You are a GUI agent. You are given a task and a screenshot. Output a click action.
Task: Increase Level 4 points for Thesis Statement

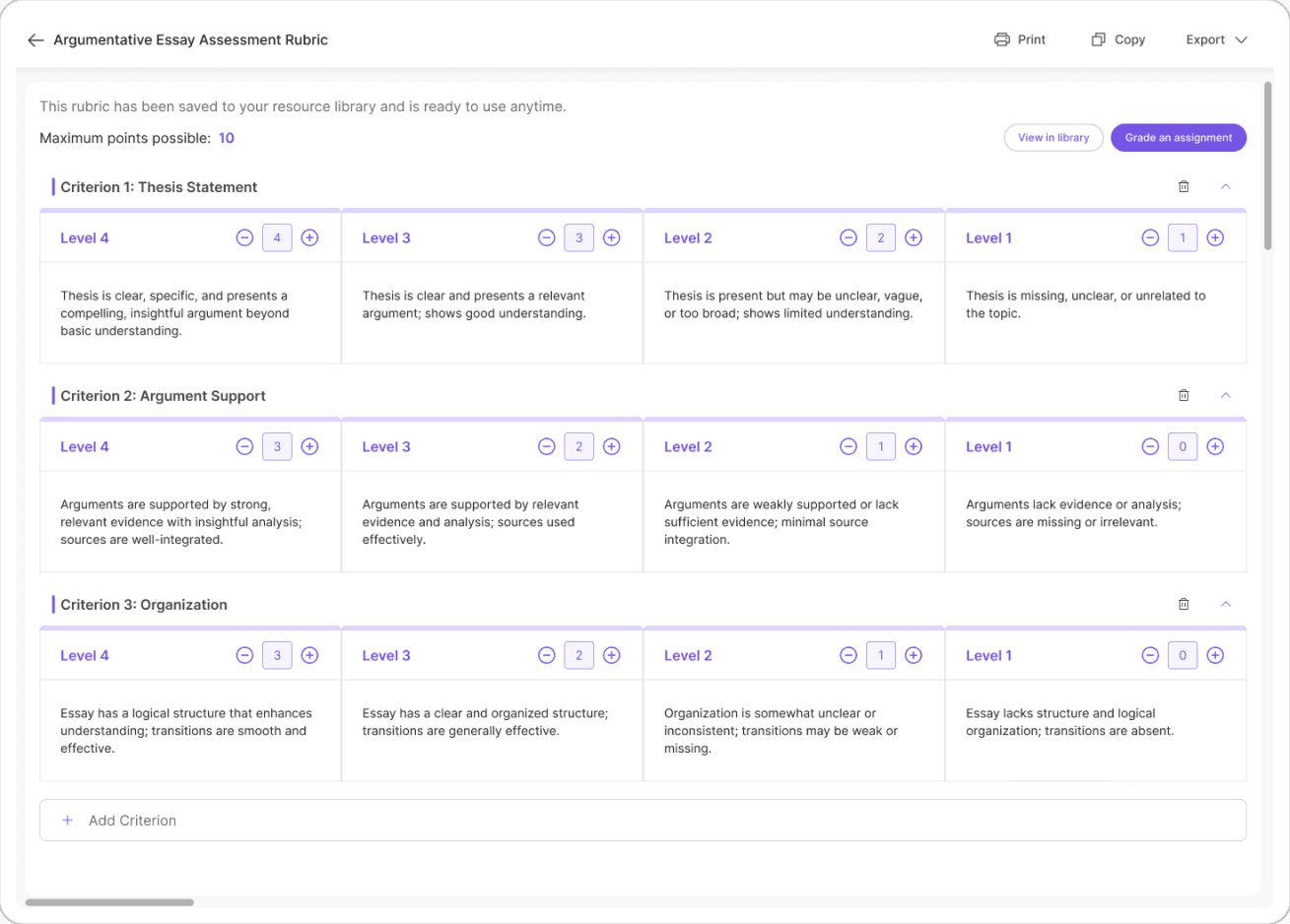point(309,237)
